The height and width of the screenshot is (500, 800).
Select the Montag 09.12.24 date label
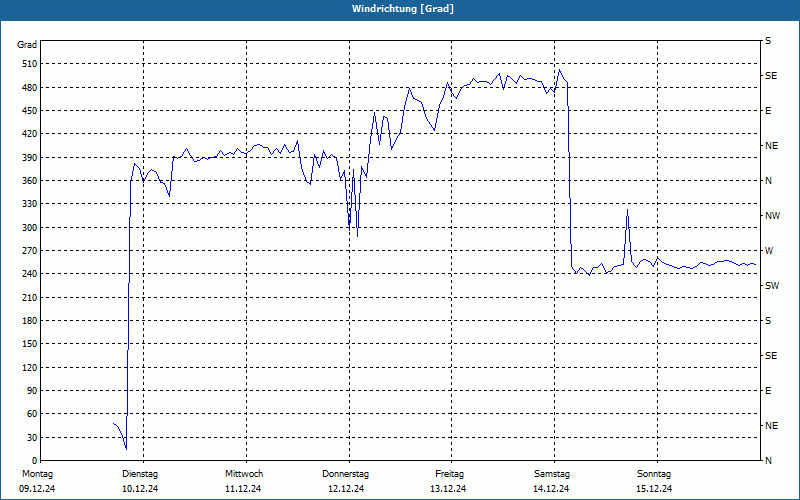coord(37,481)
